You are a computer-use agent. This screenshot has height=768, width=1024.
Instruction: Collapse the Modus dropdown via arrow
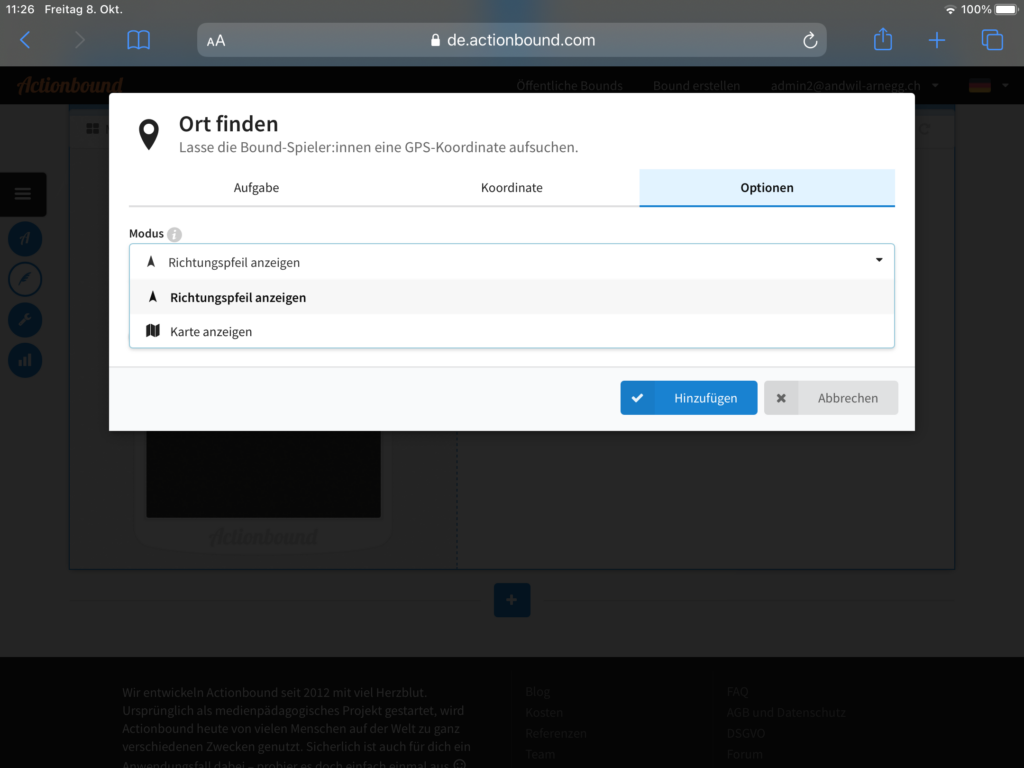pyautogui.click(x=878, y=261)
